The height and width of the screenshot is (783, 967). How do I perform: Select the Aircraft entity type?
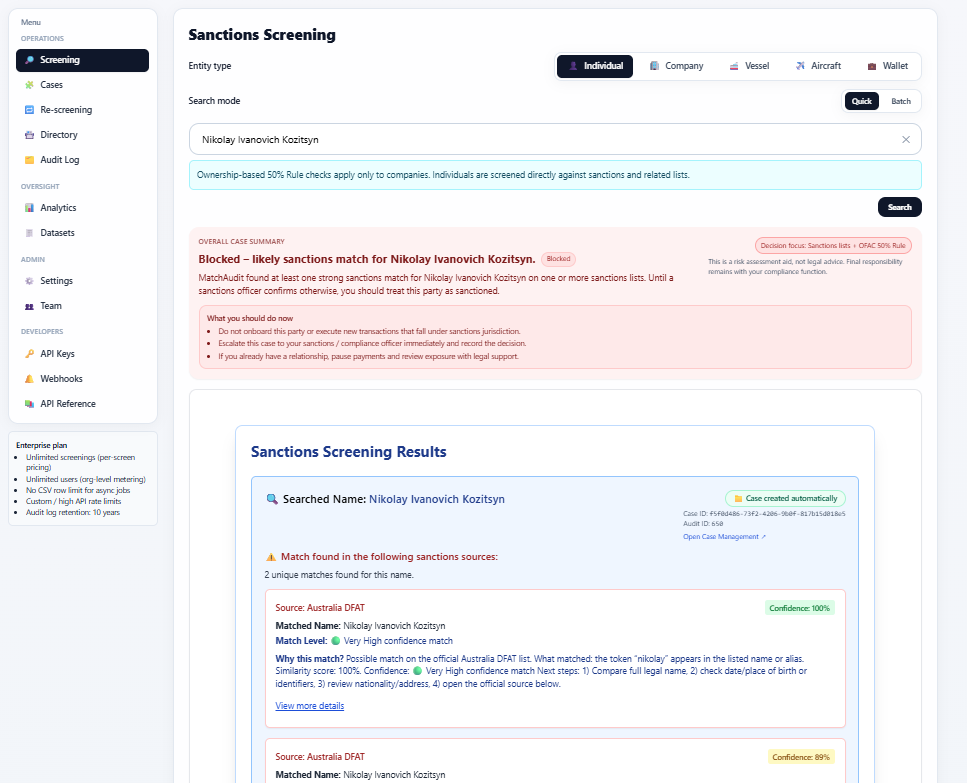tap(818, 65)
